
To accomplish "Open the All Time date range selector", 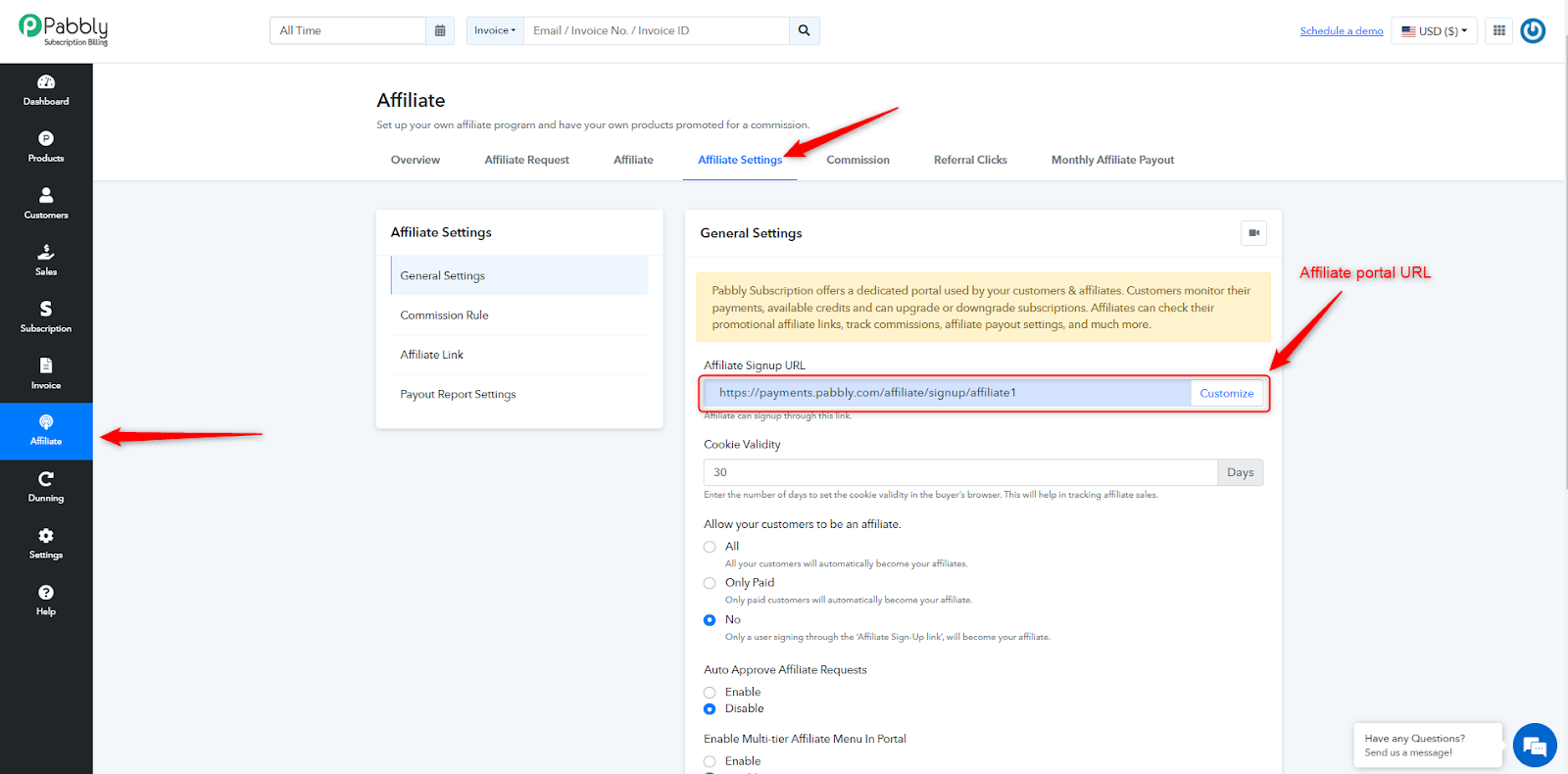I will tap(348, 30).
